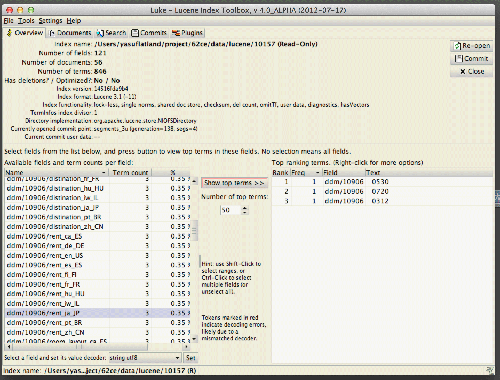The height and width of the screenshot is (380, 500).
Task: Select field ddm/10906/rent_zh_CN
Action: [97, 332]
